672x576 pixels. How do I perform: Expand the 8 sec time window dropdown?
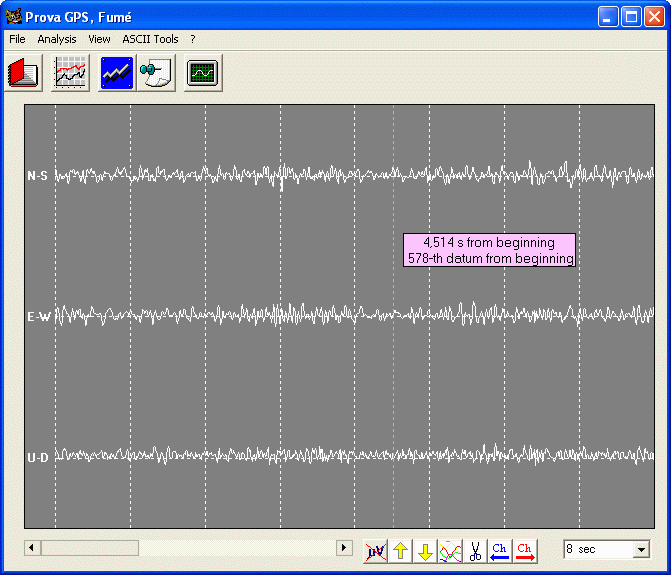[641, 550]
